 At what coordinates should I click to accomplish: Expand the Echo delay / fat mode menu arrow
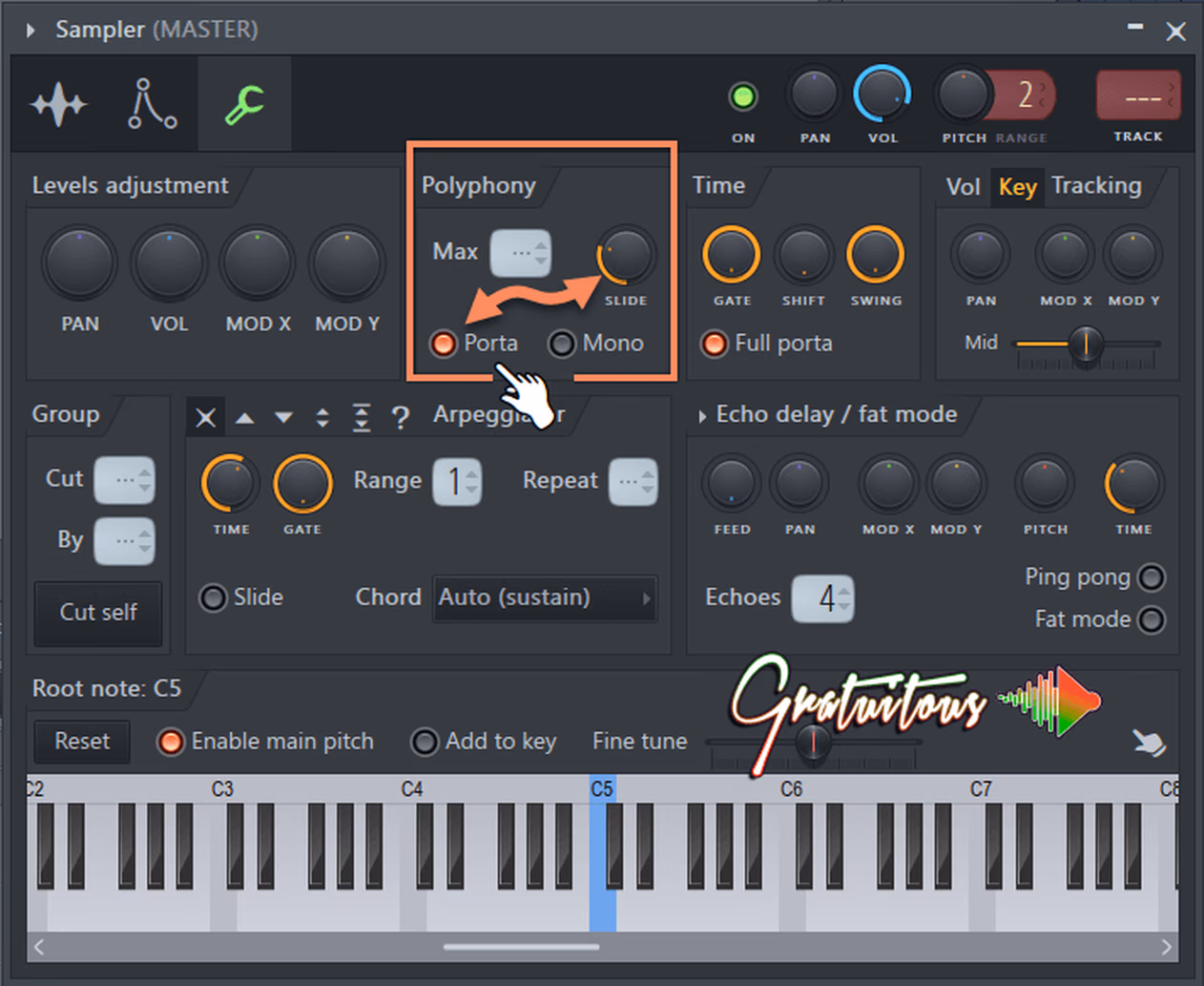(702, 416)
